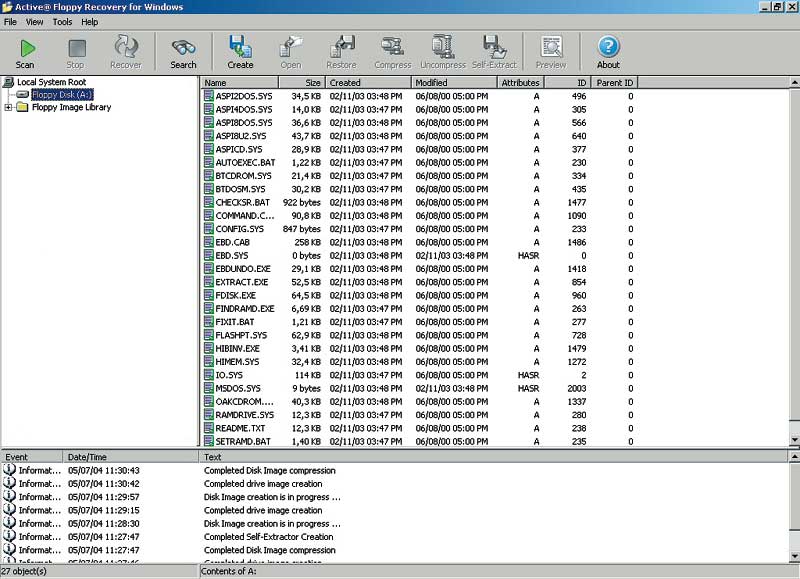Click the file icon next to FDISK.EXE

[209, 295]
